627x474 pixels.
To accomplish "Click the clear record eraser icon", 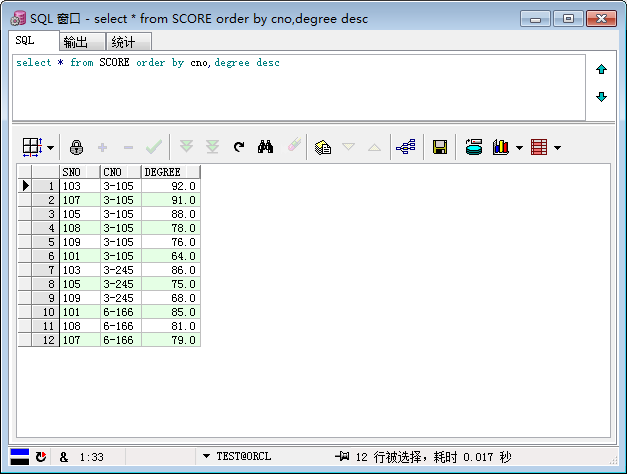I will (x=294, y=145).
